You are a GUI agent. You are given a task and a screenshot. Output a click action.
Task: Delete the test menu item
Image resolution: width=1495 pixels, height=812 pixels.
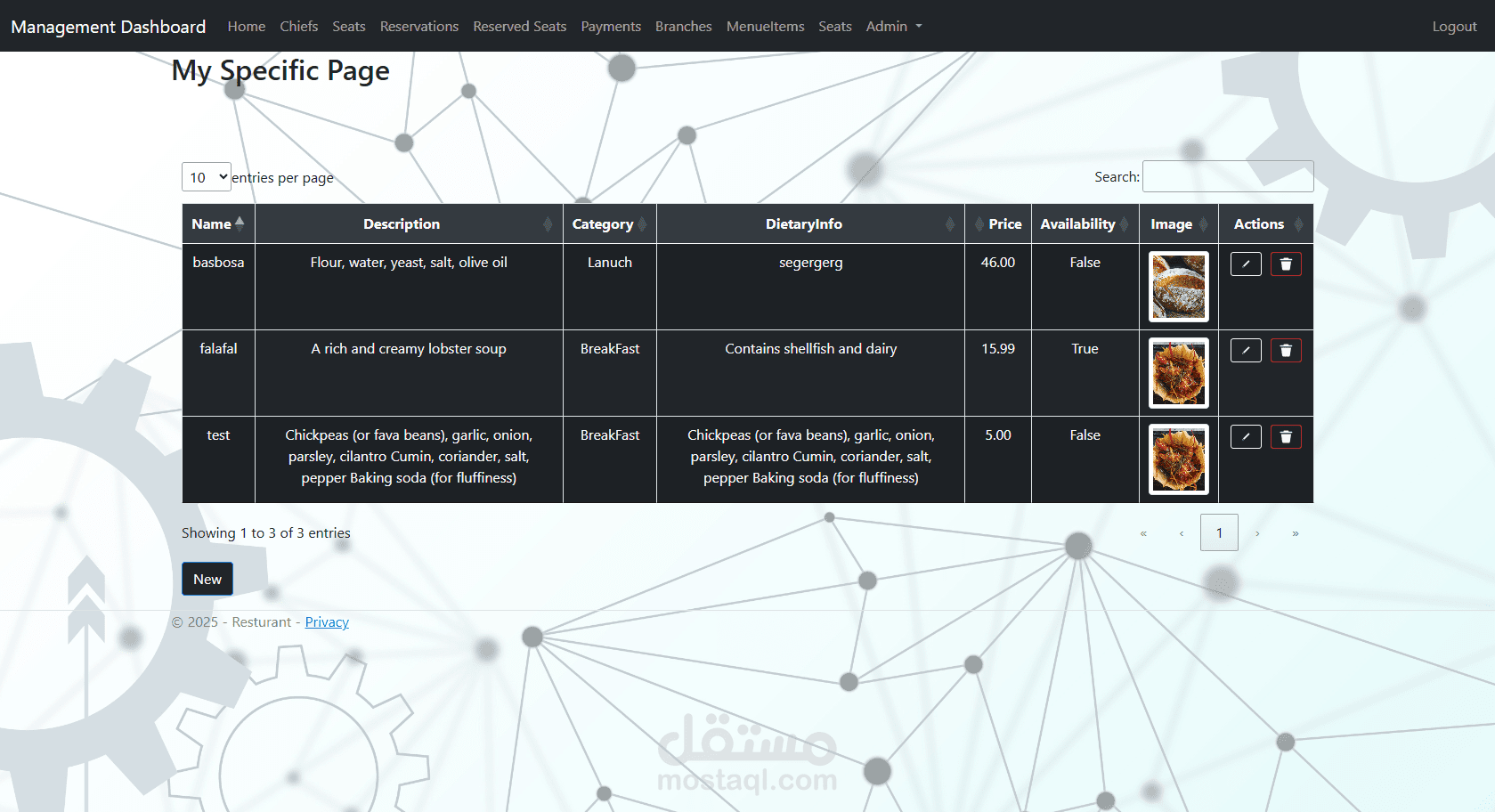[1286, 436]
